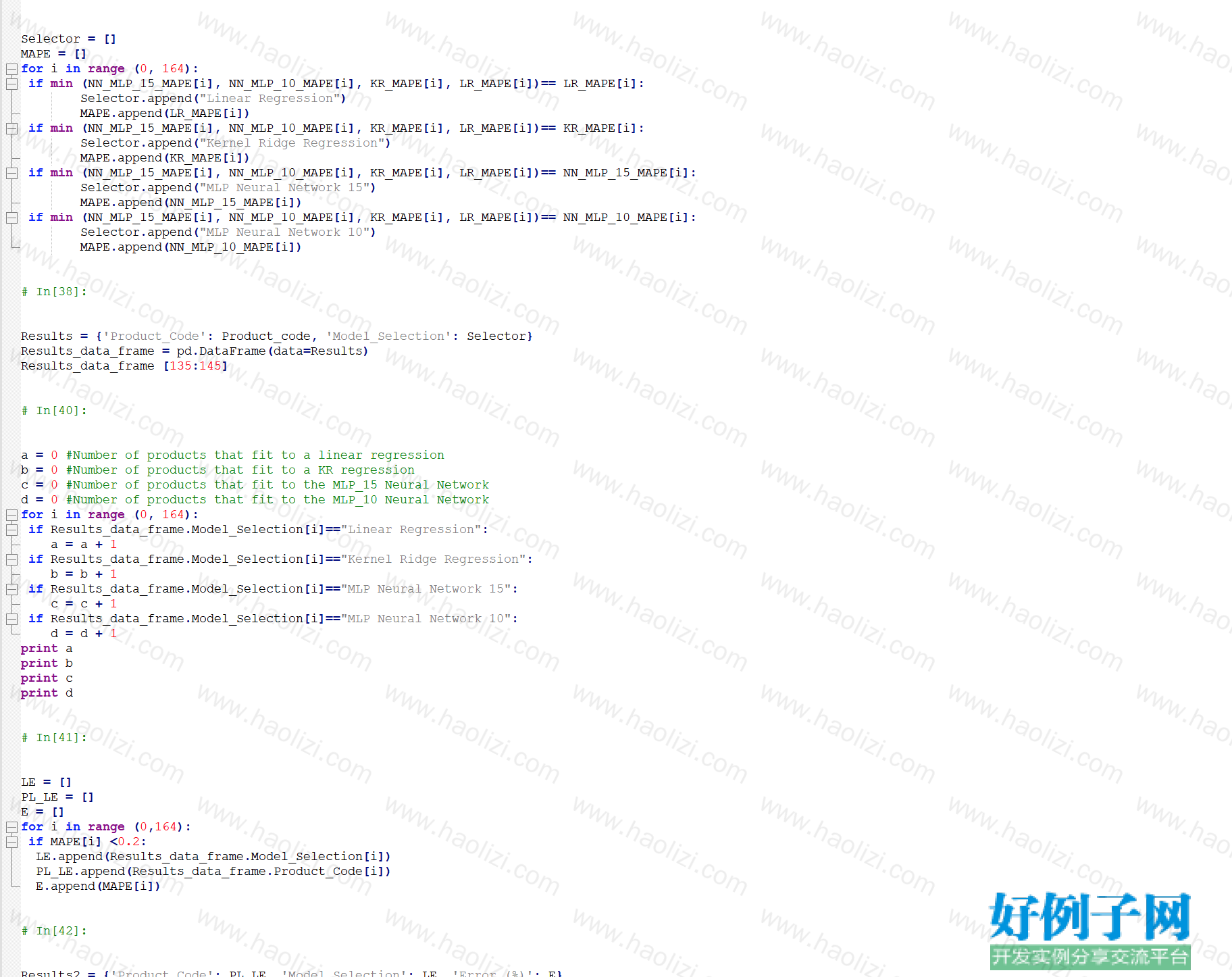The image size is (1232, 977).
Task: Collapse the if block checking "MLP Neural Network 10"
Action: coord(11,619)
